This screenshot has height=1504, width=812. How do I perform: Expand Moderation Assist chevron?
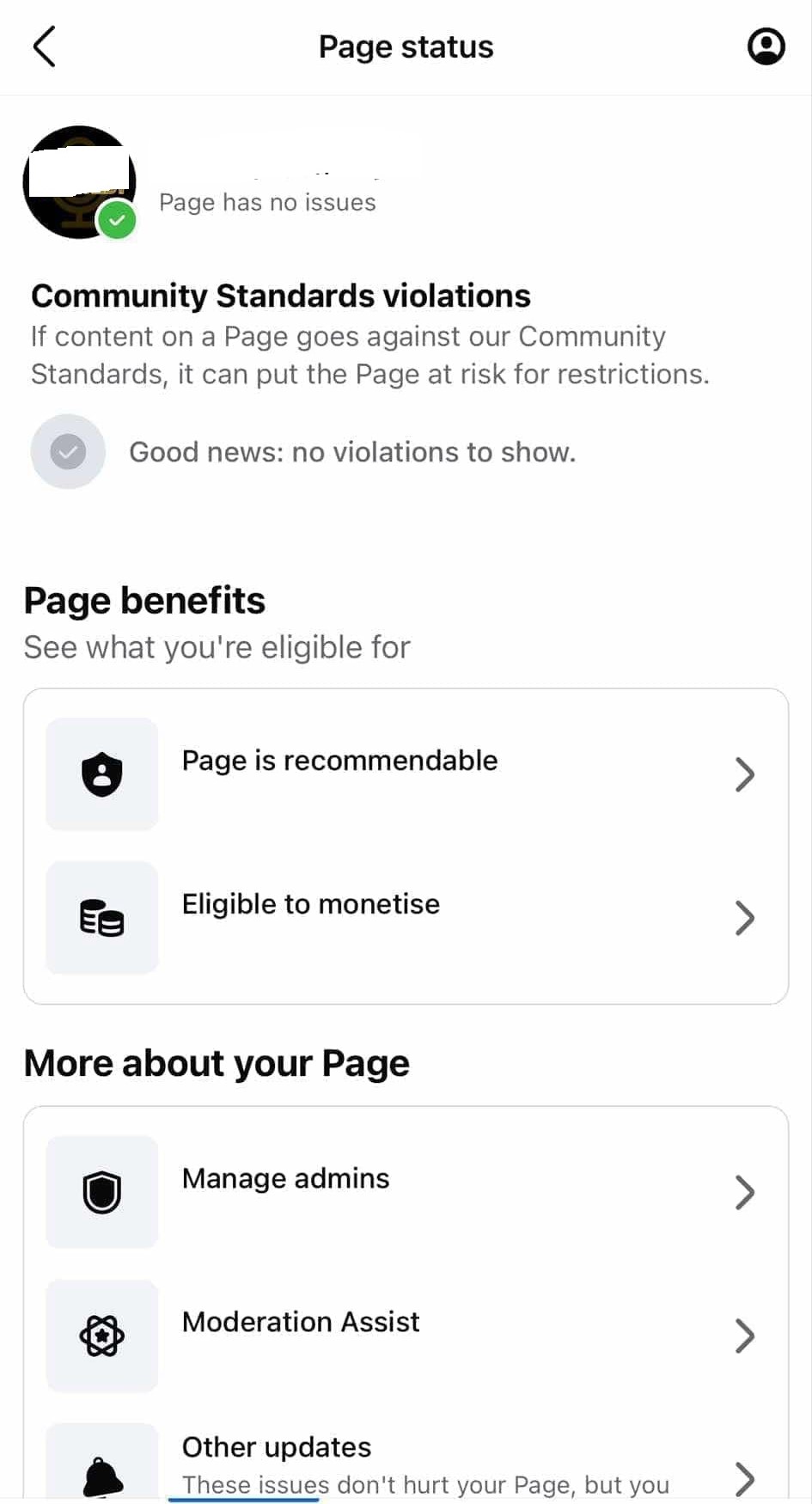tap(745, 1336)
